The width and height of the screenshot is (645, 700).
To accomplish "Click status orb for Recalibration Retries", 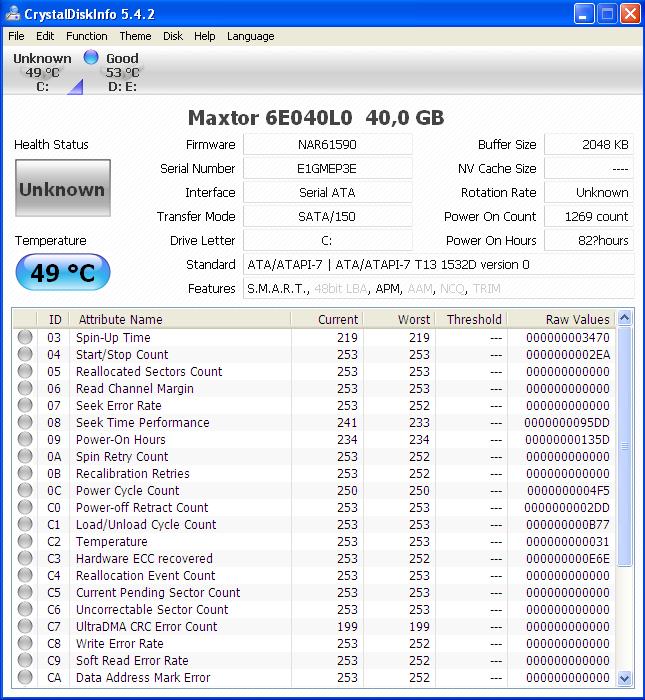I will click(x=25, y=473).
